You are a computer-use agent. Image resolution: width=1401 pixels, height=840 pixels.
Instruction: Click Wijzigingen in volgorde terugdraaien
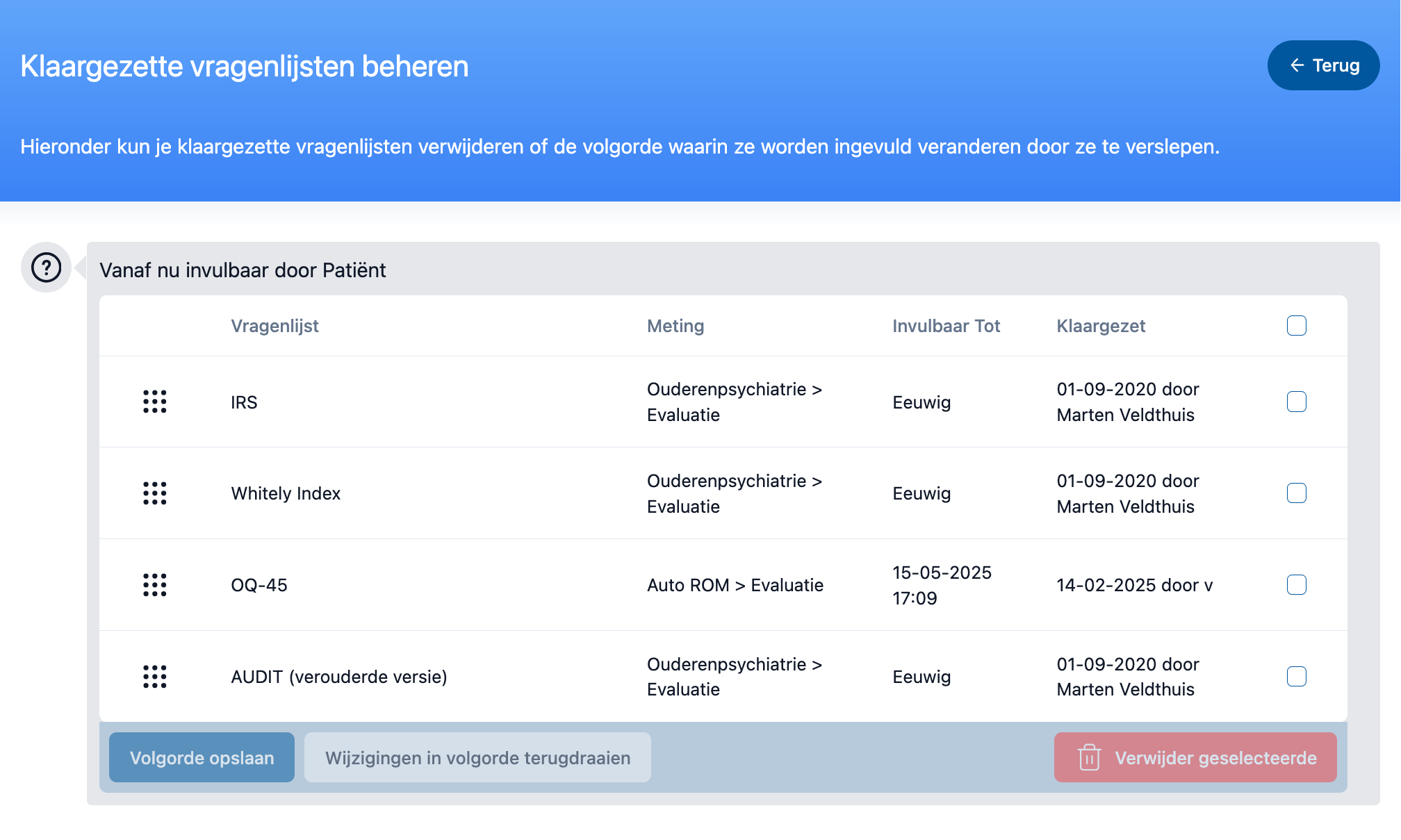[x=477, y=757]
